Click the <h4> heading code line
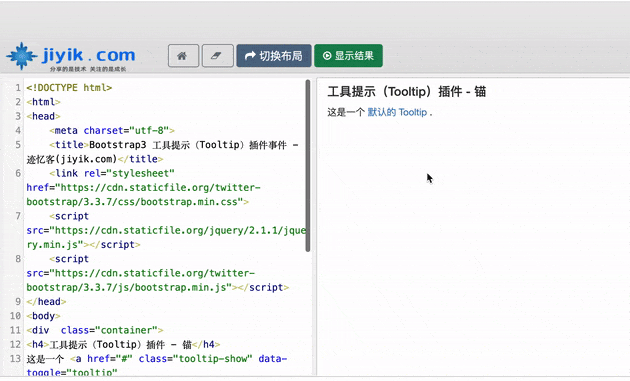The width and height of the screenshot is (630, 381). coord(123,344)
